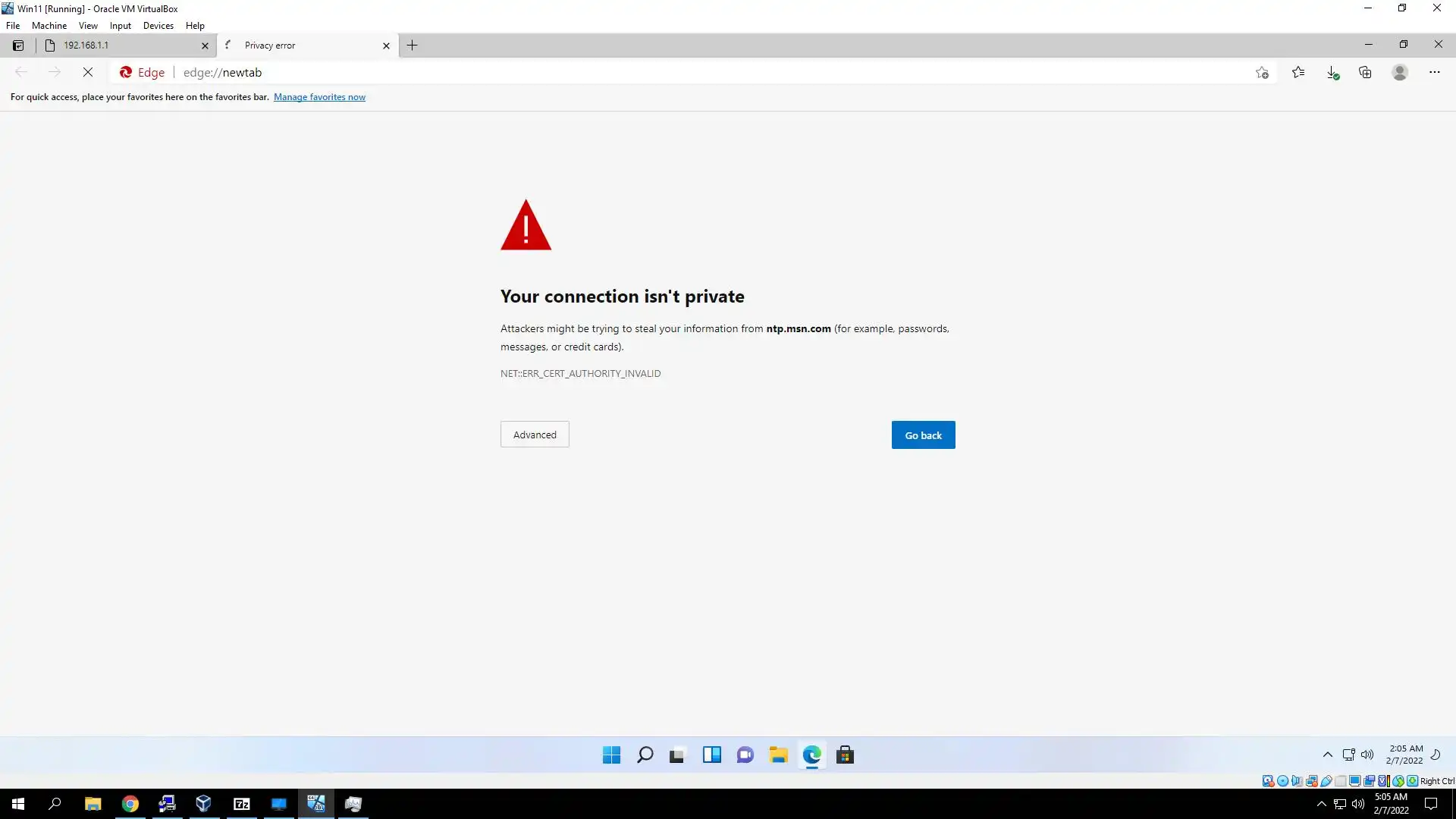Open Edge Downloads icon
The height and width of the screenshot is (819, 1456).
click(1332, 72)
